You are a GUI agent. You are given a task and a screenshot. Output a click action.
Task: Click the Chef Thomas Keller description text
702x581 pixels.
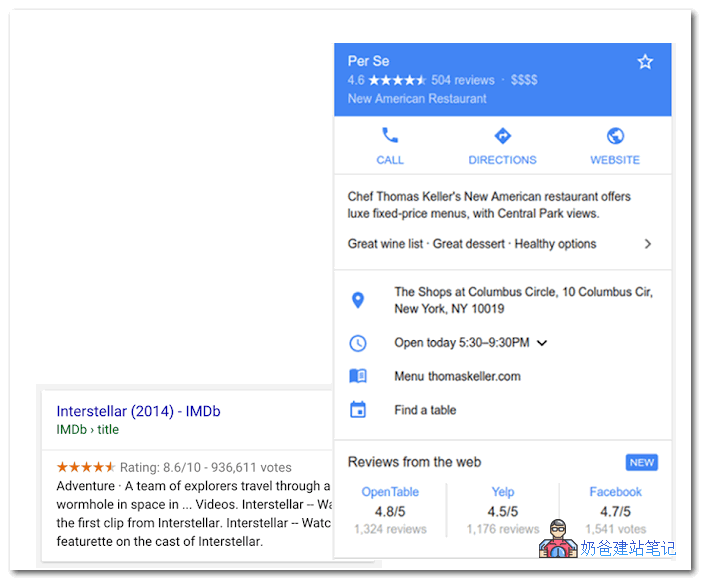tap(489, 205)
